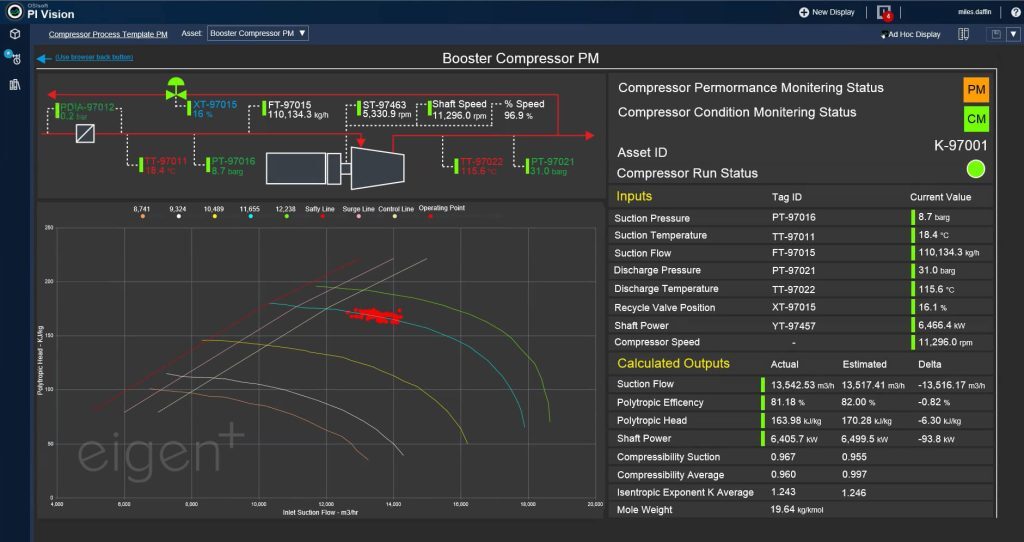Select the Operating Point legend entry
The image size is (1024, 542).
(441, 211)
